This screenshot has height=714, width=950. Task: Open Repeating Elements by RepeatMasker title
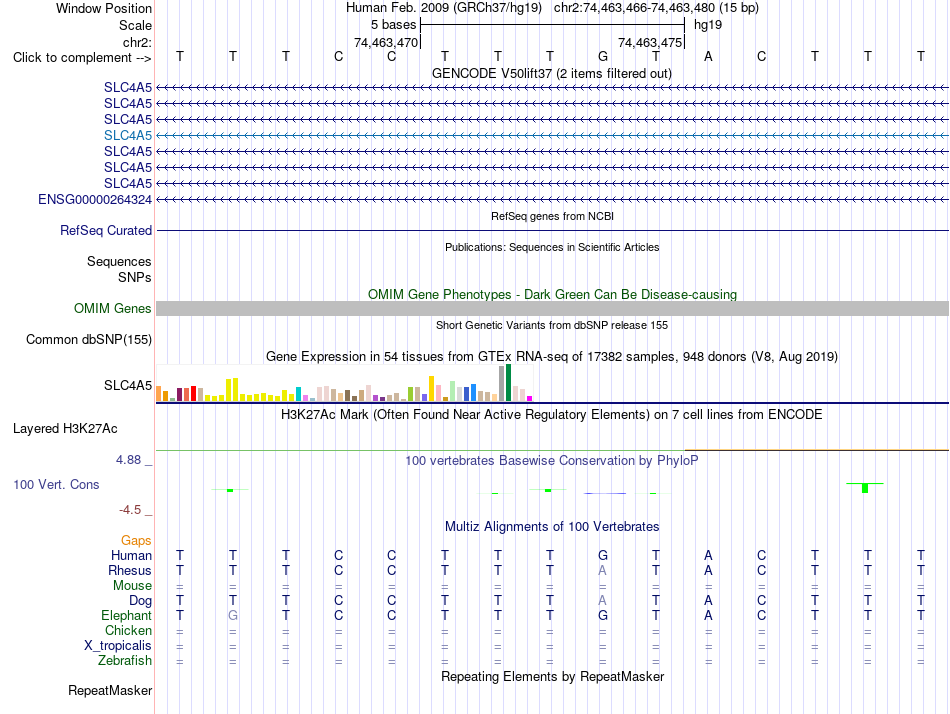(x=552, y=676)
